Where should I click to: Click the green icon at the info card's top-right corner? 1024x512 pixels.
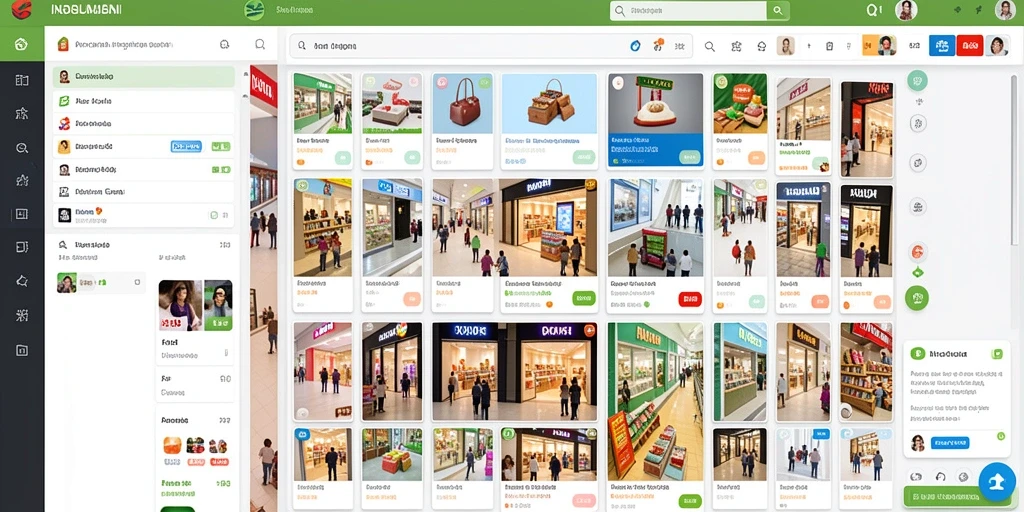[x=997, y=354]
